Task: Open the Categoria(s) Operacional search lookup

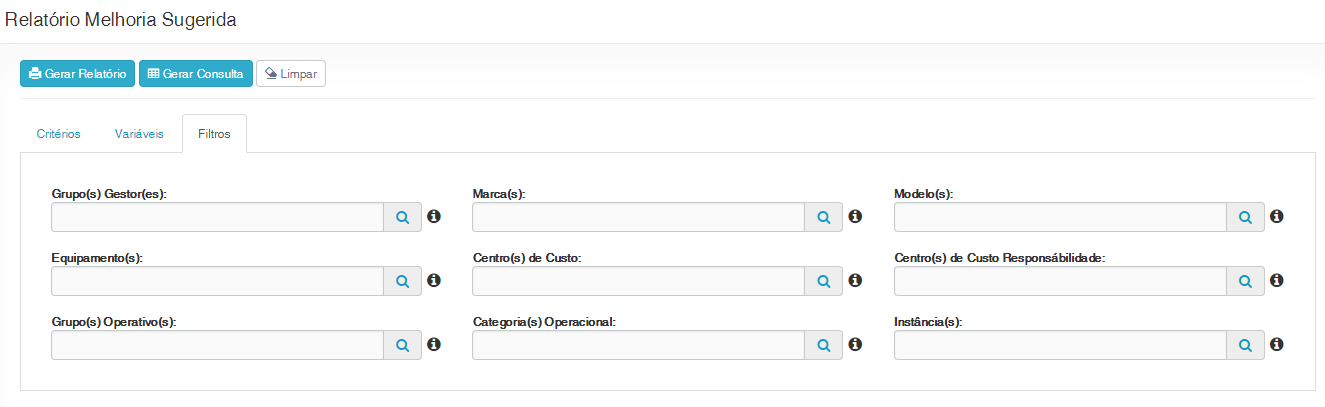Action: 824,345
